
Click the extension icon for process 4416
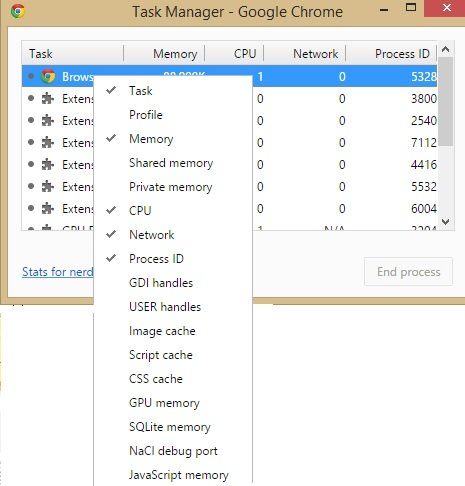[x=48, y=164]
